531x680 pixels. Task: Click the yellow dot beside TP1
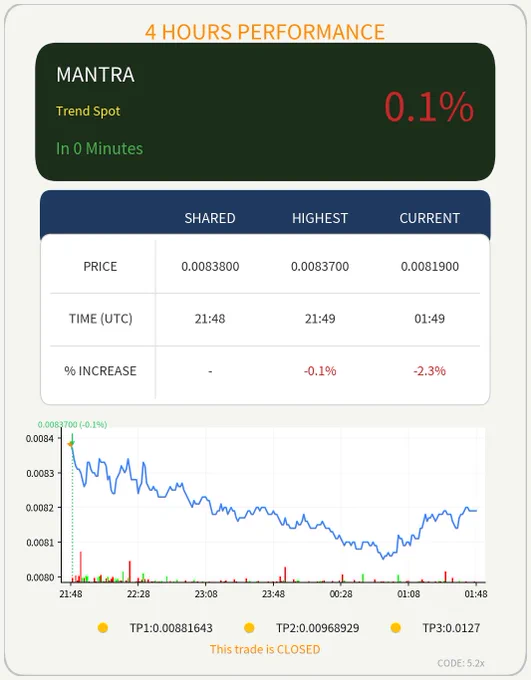click(x=103, y=628)
